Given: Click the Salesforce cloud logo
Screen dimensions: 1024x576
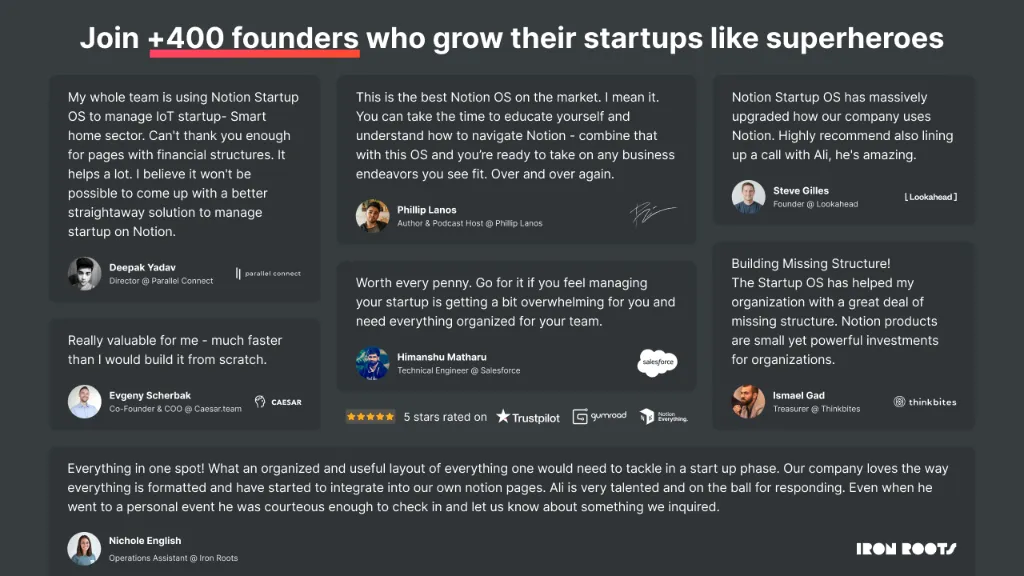Looking at the screenshot, I should tap(657, 362).
